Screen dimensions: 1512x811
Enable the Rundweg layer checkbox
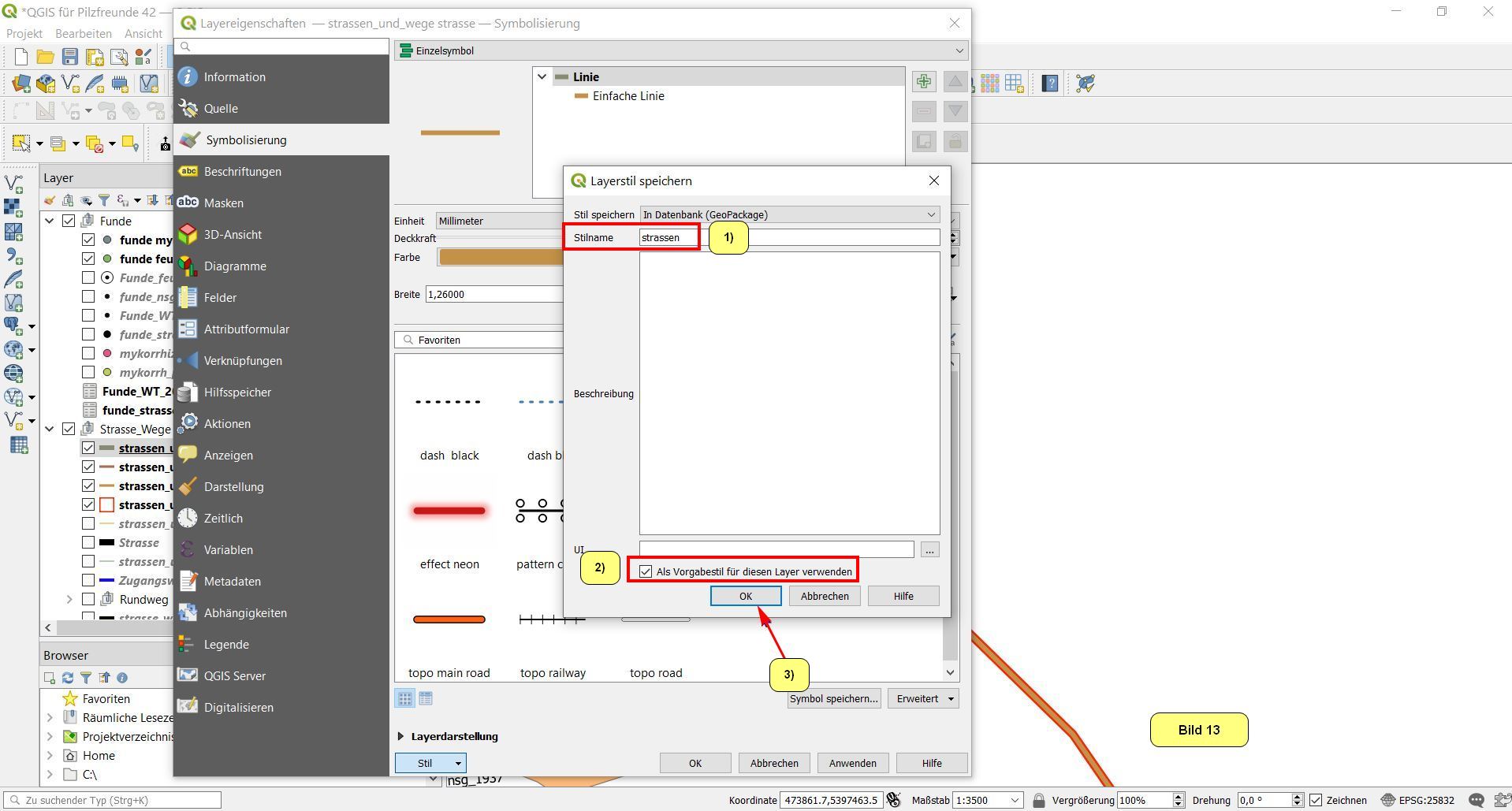88,599
